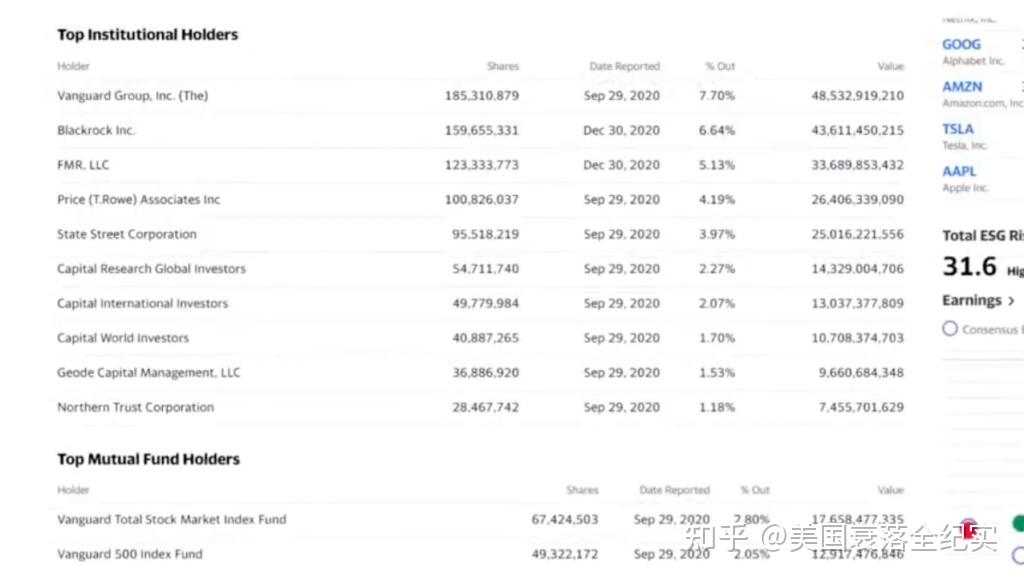Image resolution: width=1024 pixels, height=581 pixels.
Task: Click the FMR, LLC holder name
Action: (83, 165)
